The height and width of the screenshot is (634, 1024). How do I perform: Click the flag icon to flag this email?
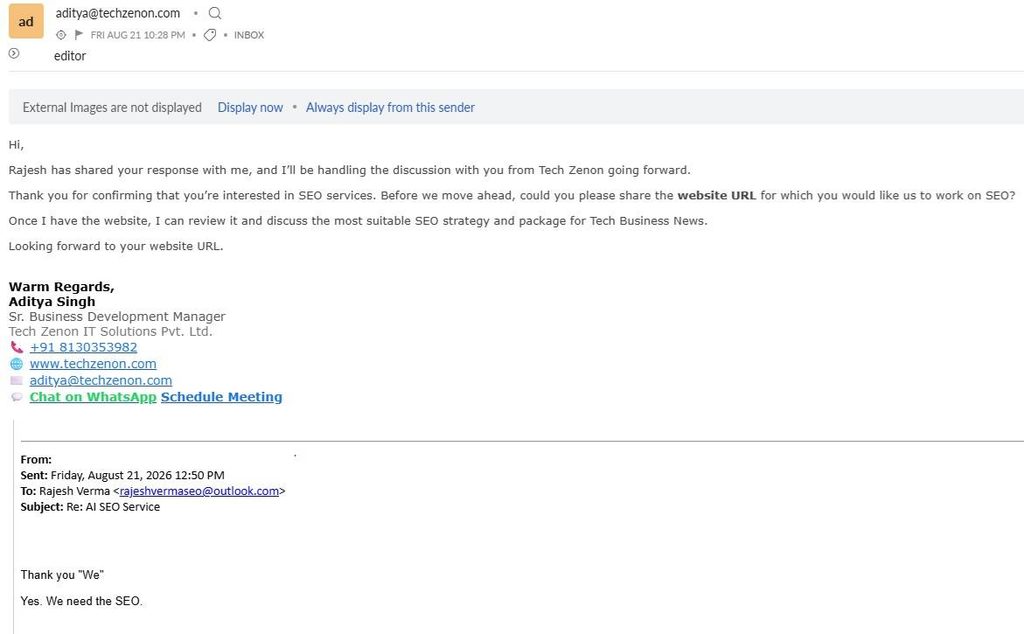click(x=79, y=35)
